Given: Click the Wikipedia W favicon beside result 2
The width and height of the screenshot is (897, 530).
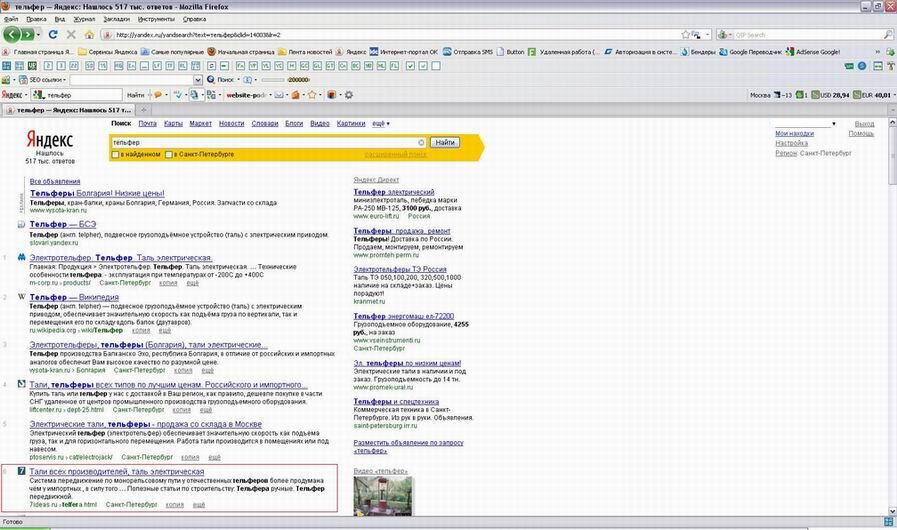Looking at the screenshot, I should pyautogui.click(x=21, y=296).
